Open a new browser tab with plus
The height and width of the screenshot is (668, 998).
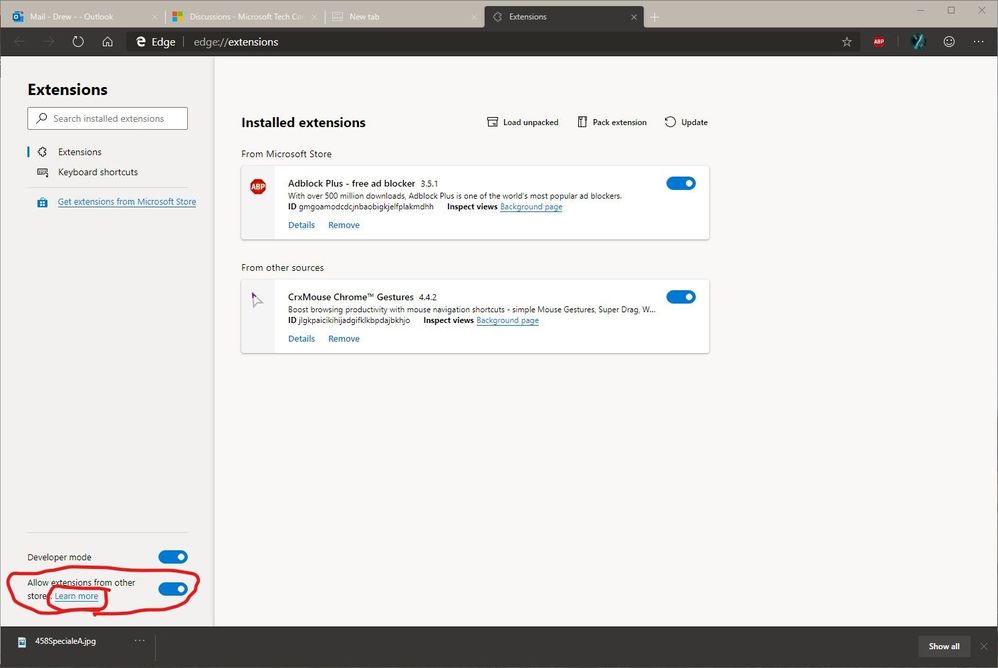tap(654, 17)
